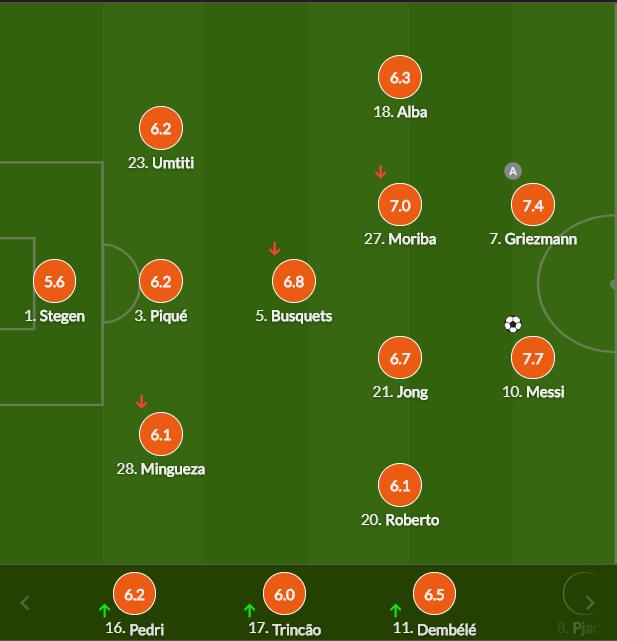The image size is (617, 641).
Task: Click the '18. Alba' player name
Action: pyautogui.click(x=400, y=112)
